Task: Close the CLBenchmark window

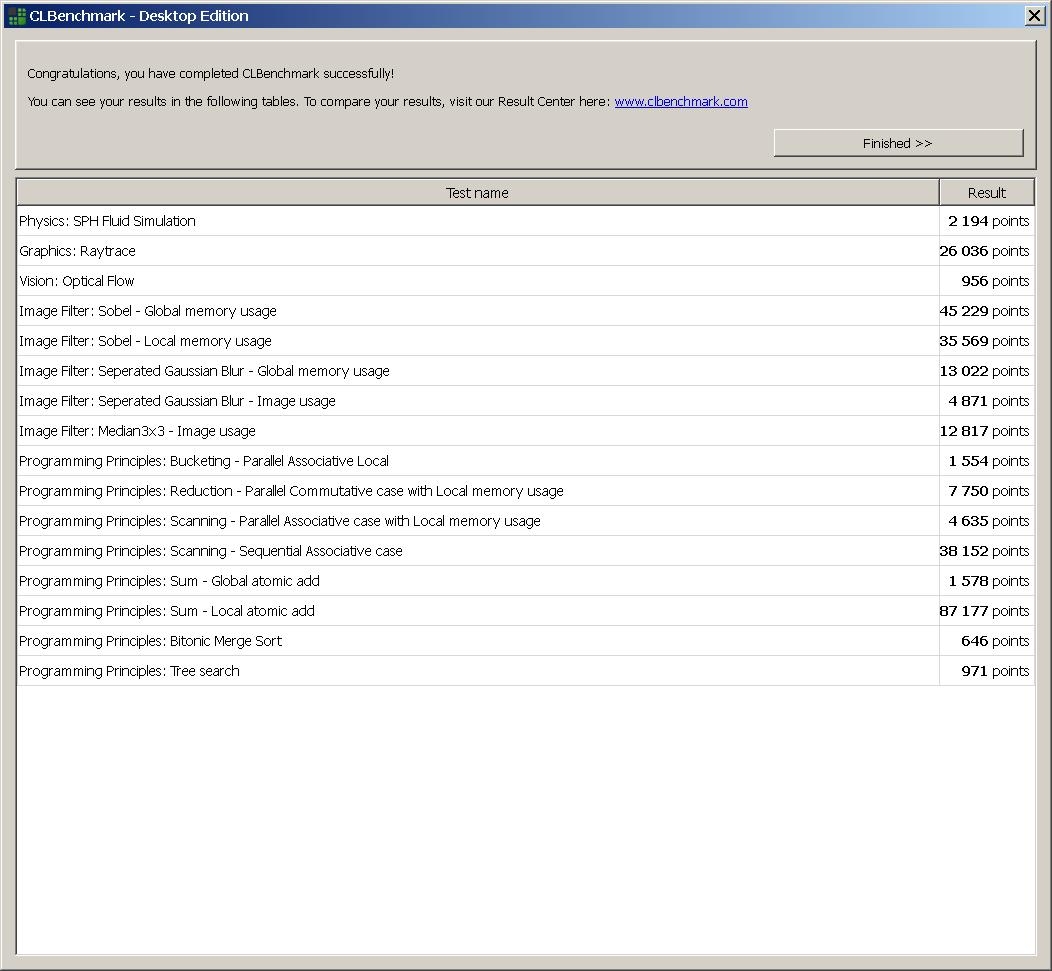Action: [x=1034, y=15]
